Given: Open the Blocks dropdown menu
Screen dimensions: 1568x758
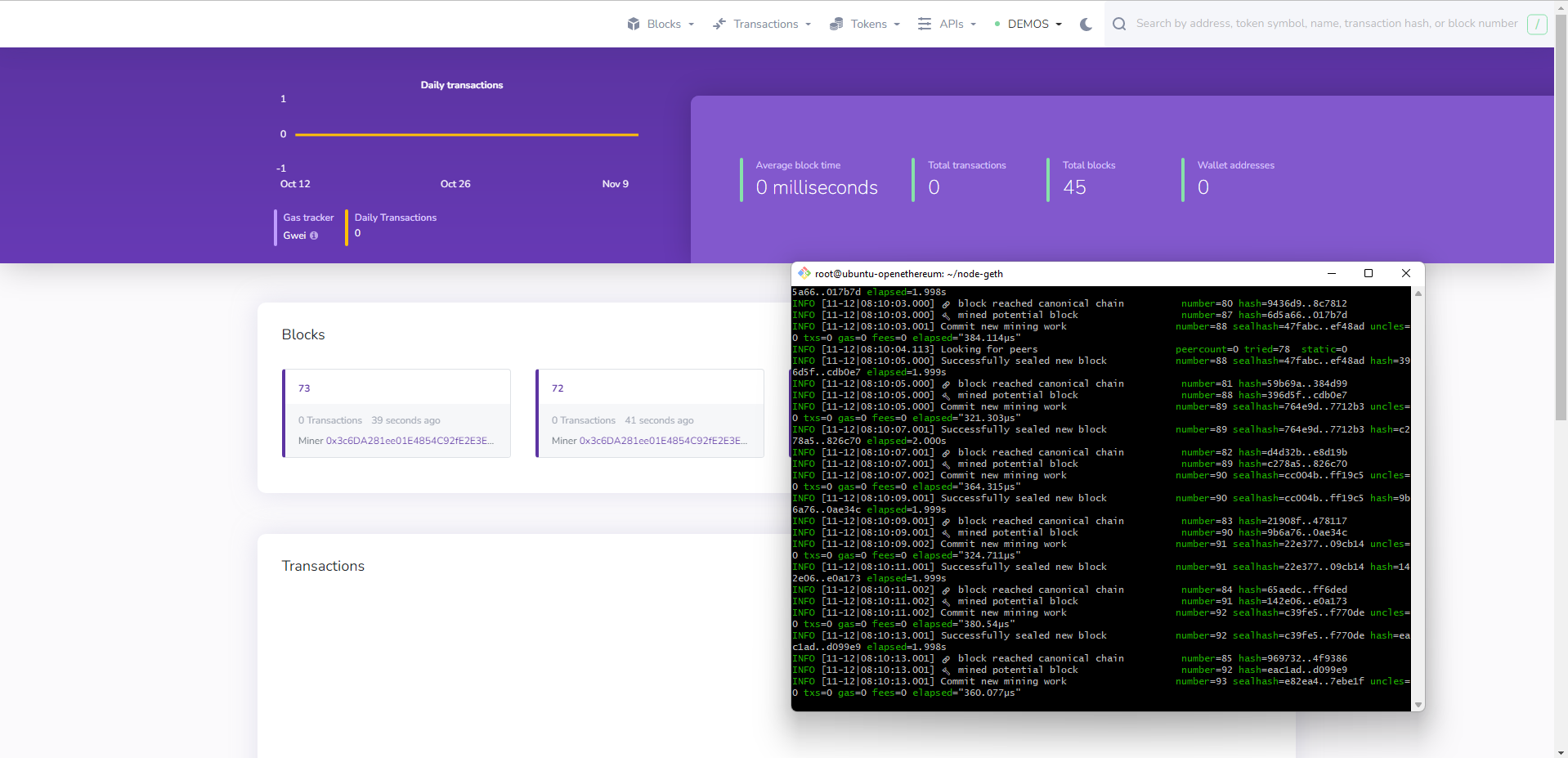Looking at the screenshot, I should pyautogui.click(x=665, y=24).
